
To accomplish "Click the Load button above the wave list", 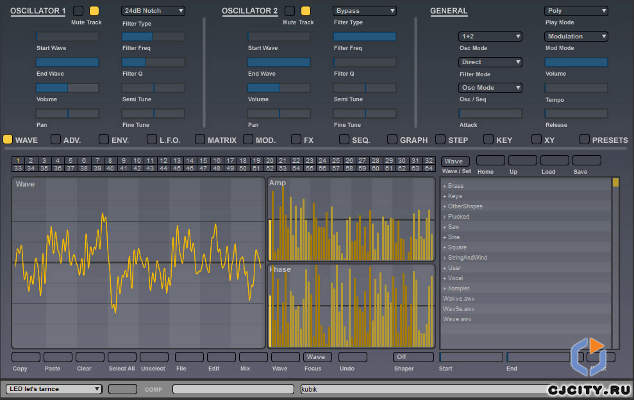I will tap(554, 161).
